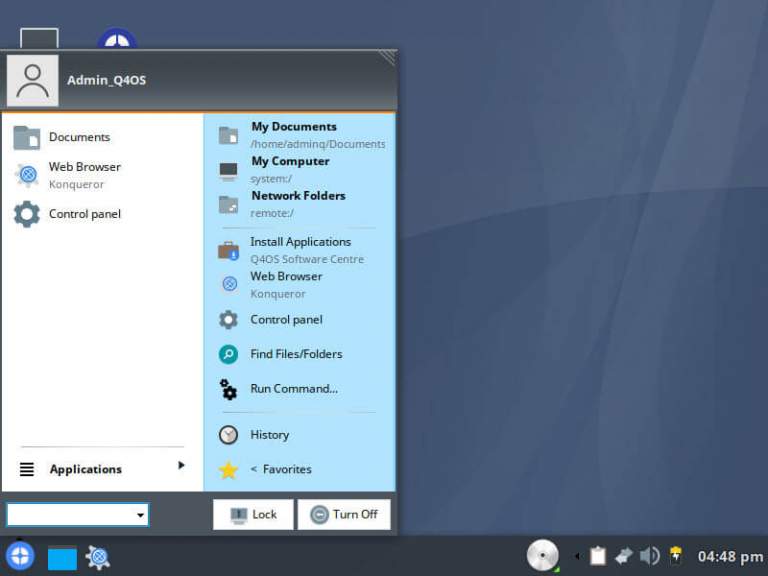The width and height of the screenshot is (768, 576).
Task: Open Control panel gear icon in left pane
Action: pos(27,214)
